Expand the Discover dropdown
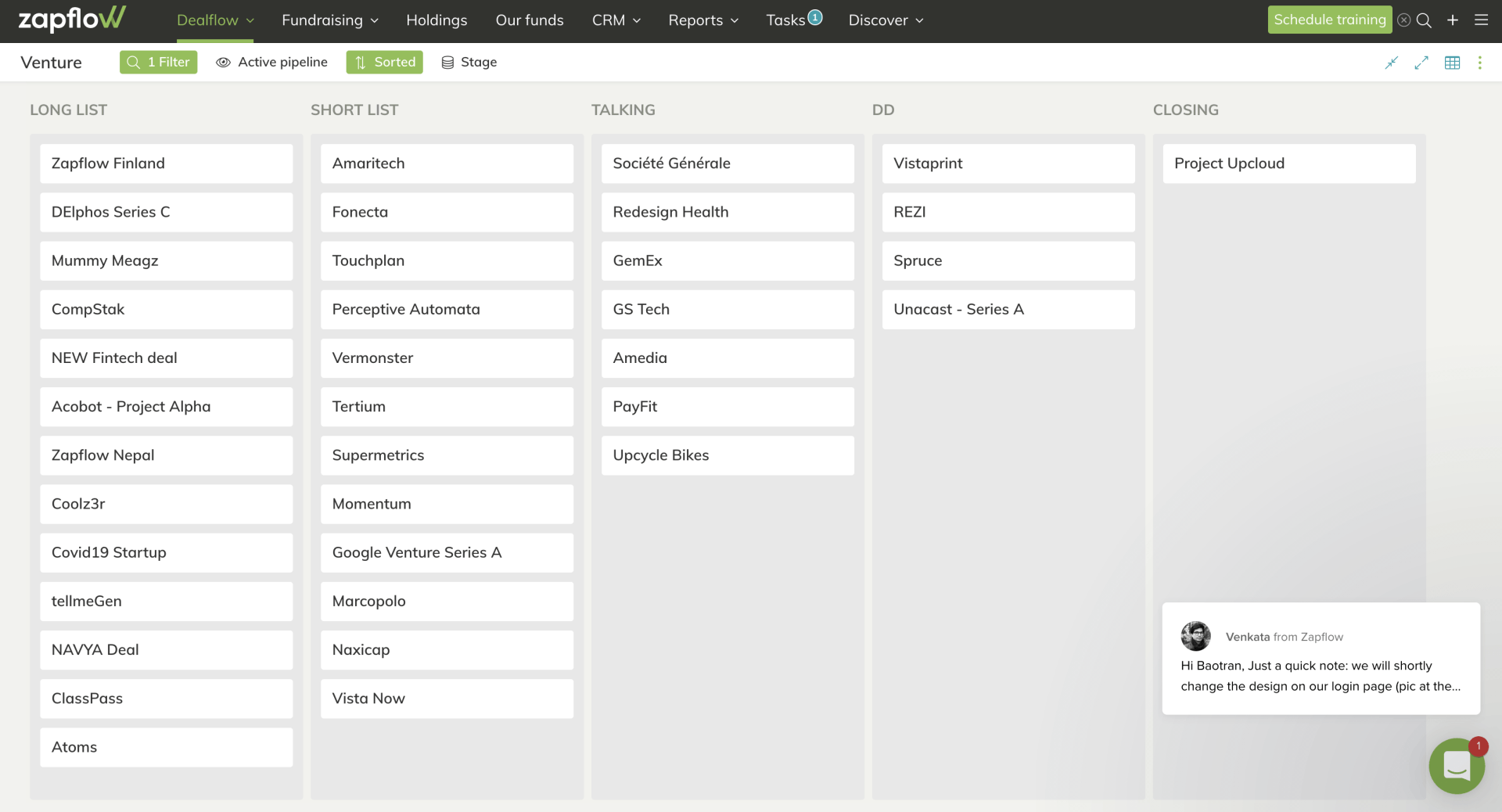 [885, 20]
